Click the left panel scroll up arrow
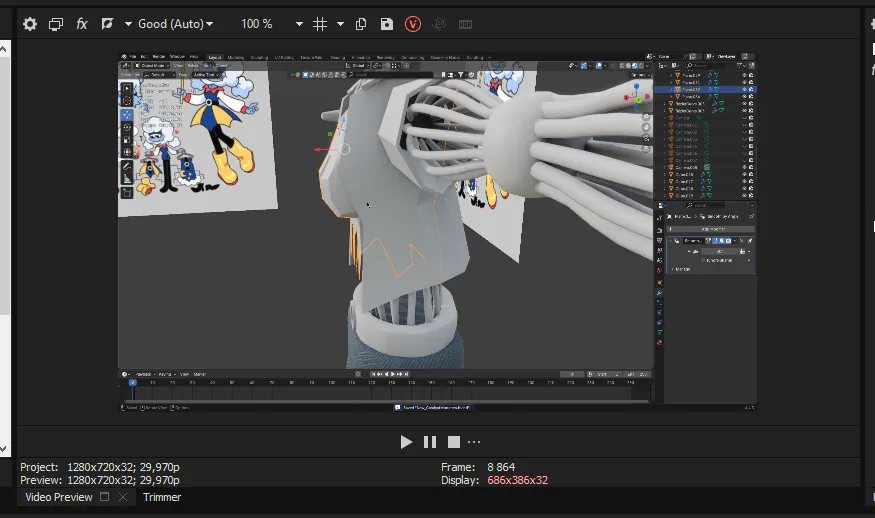This screenshot has height=518, width=875. coord(3,49)
